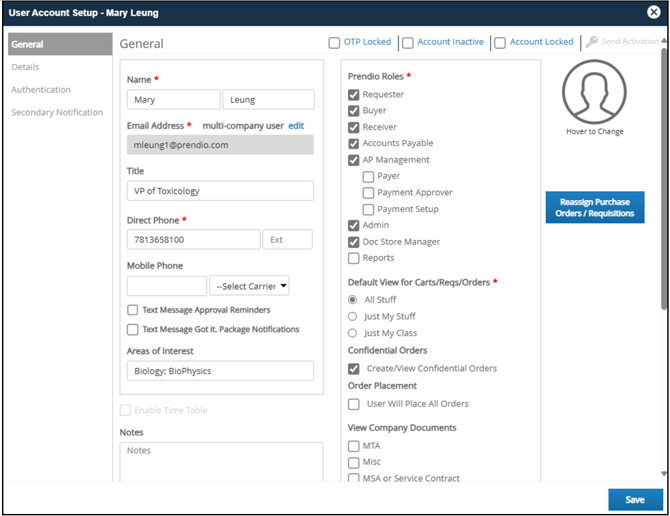Go to Secondary Notification tab
The height and width of the screenshot is (516, 670).
tap(57, 112)
